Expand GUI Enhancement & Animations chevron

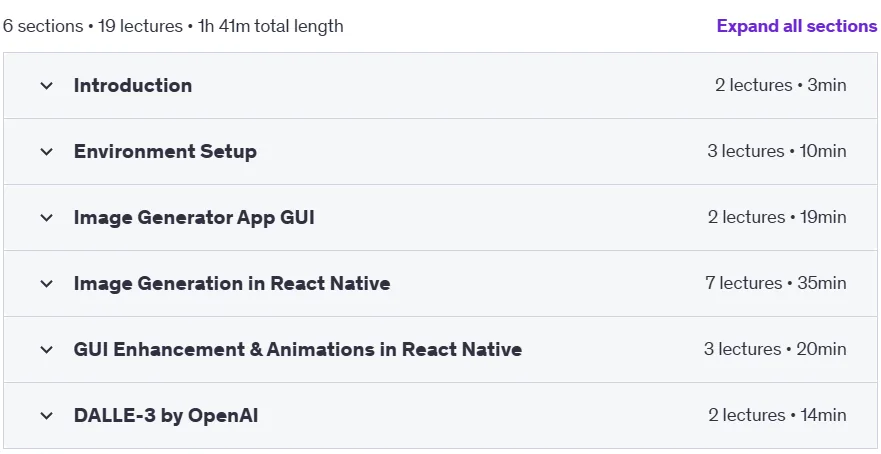click(47, 350)
